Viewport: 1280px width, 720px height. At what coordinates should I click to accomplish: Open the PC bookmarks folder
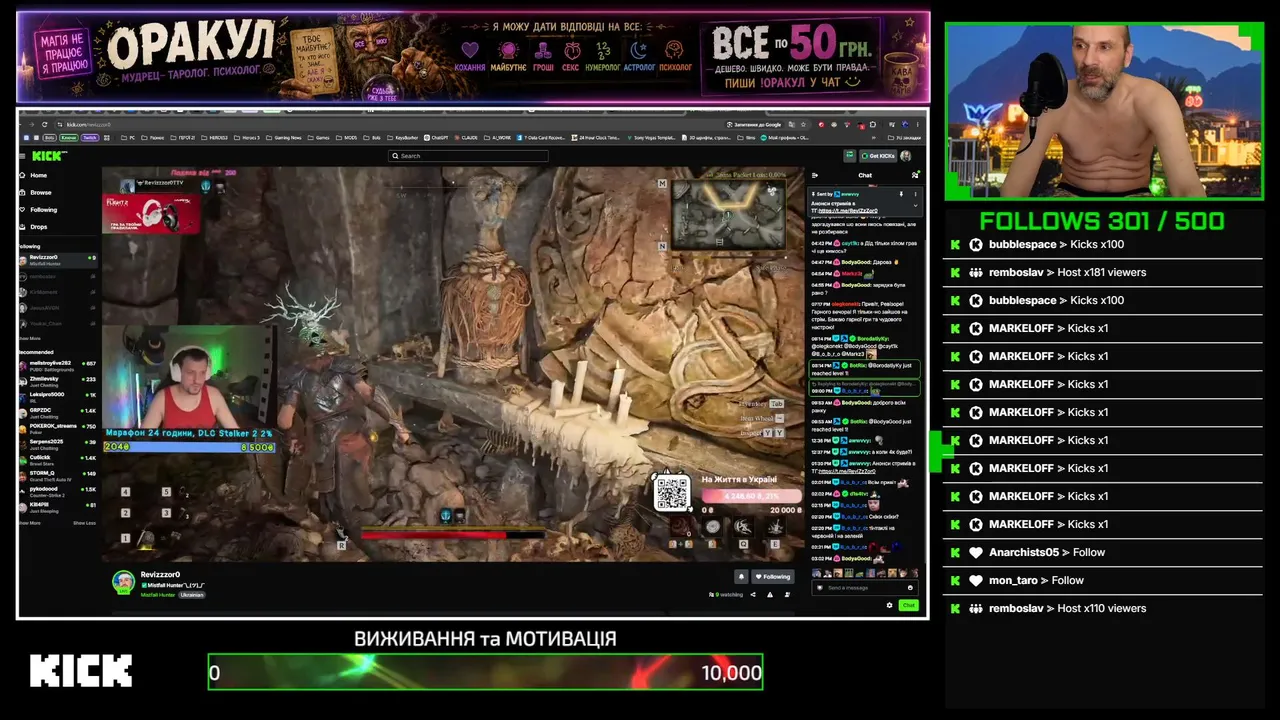[x=127, y=138]
